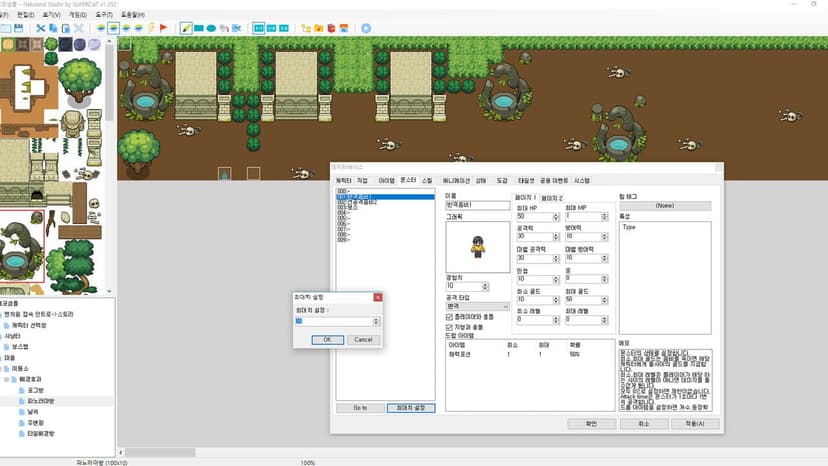Click the lightning bolt toolbar icon
The image size is (828, 466).
coord(151,28)
